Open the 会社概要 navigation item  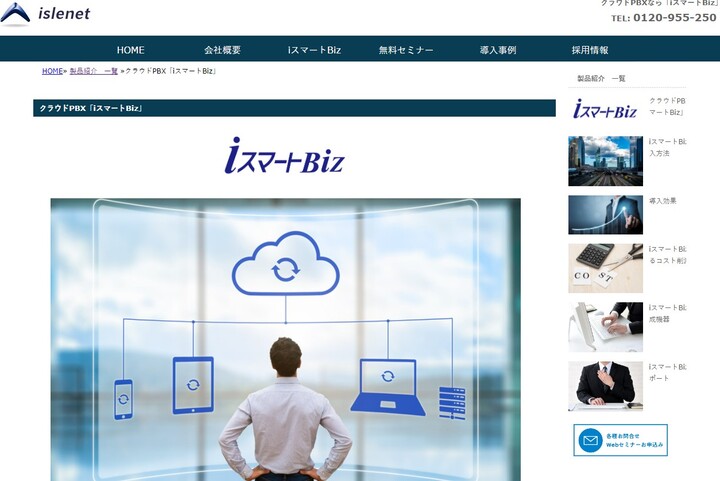coord(222,50)
